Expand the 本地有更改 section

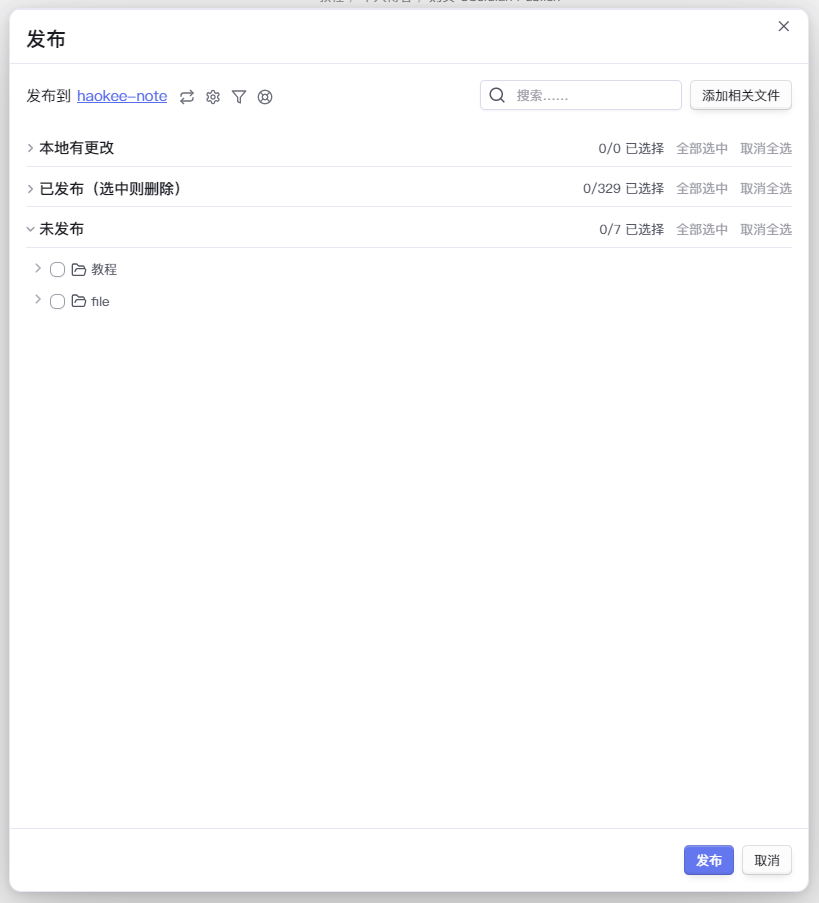tap(31, 148)
